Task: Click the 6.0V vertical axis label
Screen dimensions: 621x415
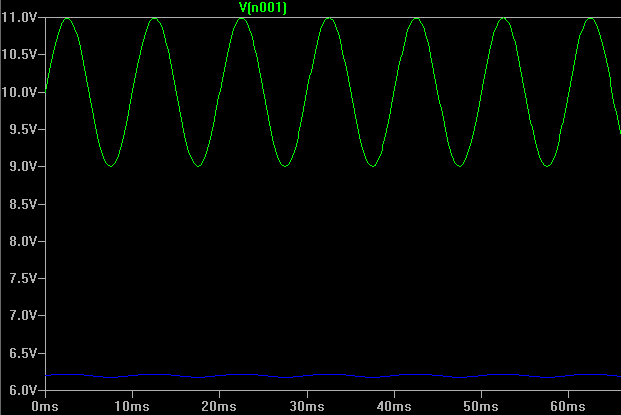Action: tap(22, 389)
